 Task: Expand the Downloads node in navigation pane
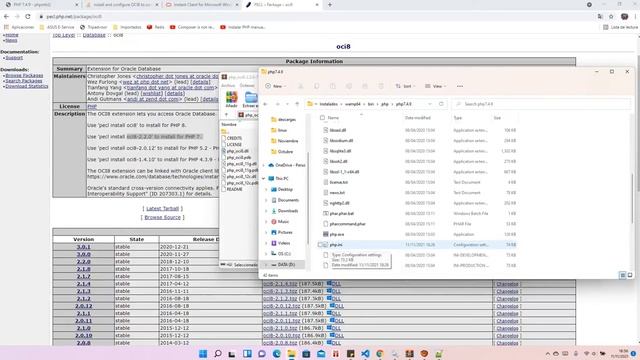(267, 211)
